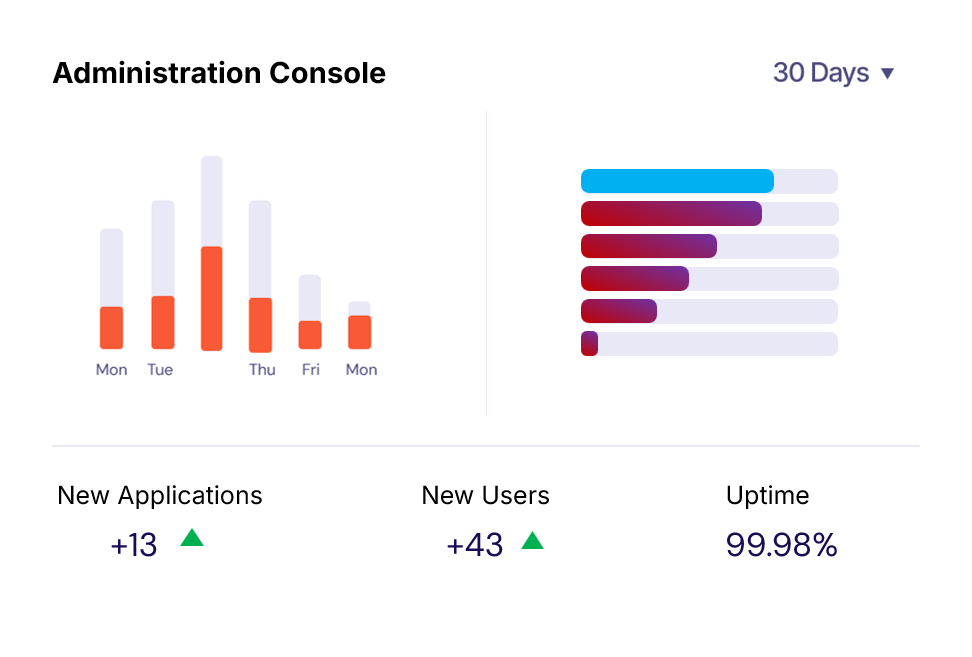
Task: Select the blue horizontal progress bar
Action: tap(677, 181)
